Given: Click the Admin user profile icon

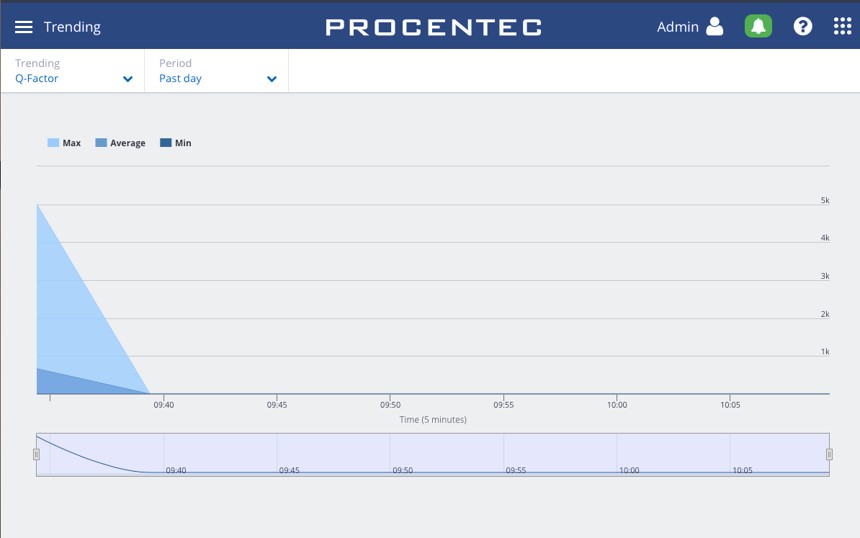Looking at the screenshot, I should pos(714,26).
